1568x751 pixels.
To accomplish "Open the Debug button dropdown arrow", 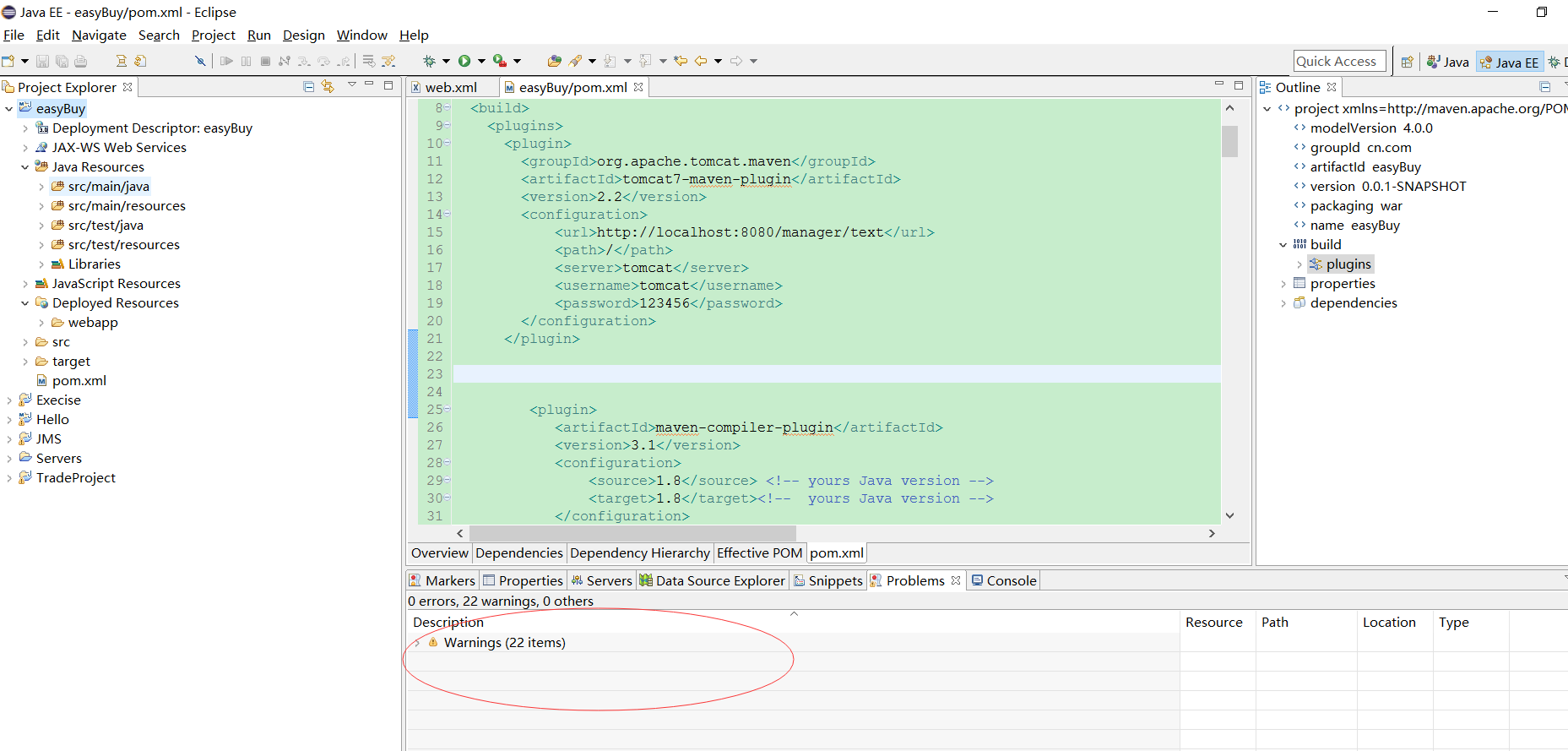I will (x=446, y=61).
